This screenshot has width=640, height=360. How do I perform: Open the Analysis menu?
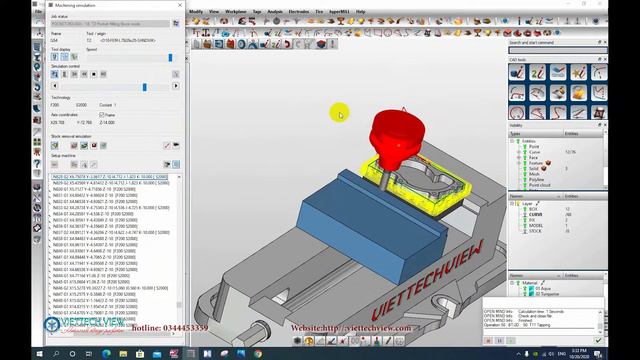(x=275, y=12)
